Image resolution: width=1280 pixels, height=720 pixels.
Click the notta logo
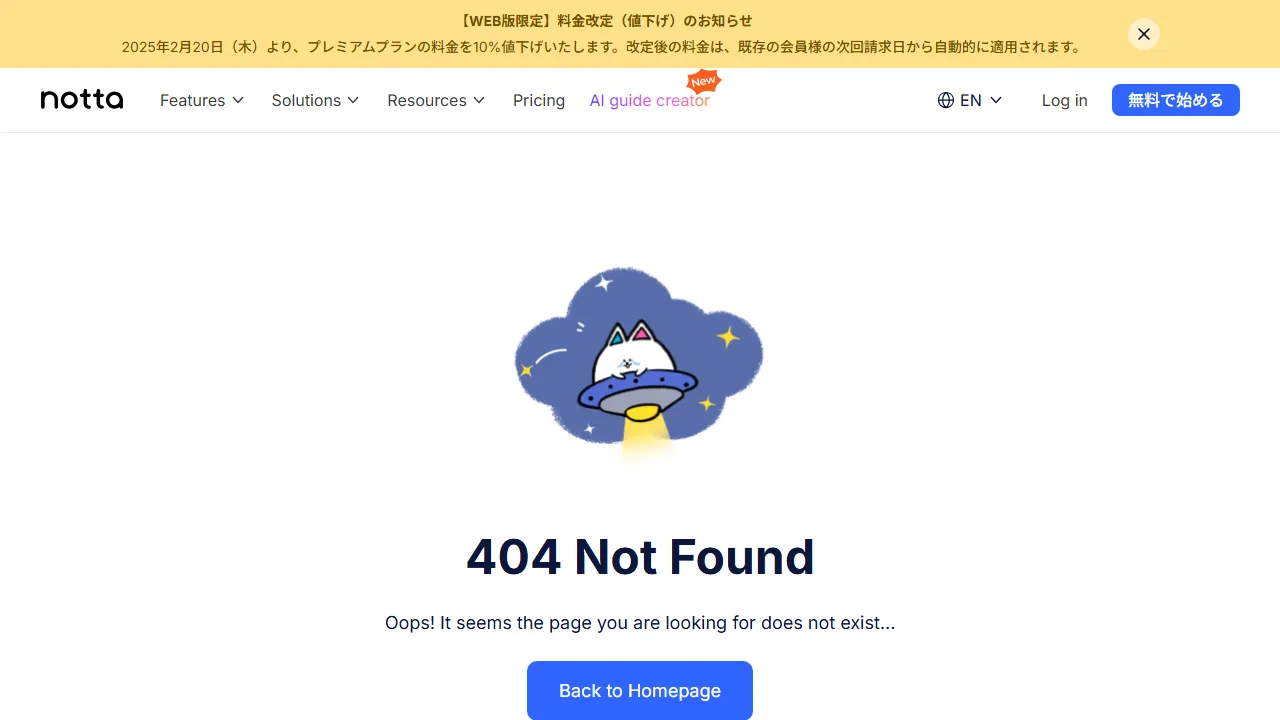click(x=82, y=100)
